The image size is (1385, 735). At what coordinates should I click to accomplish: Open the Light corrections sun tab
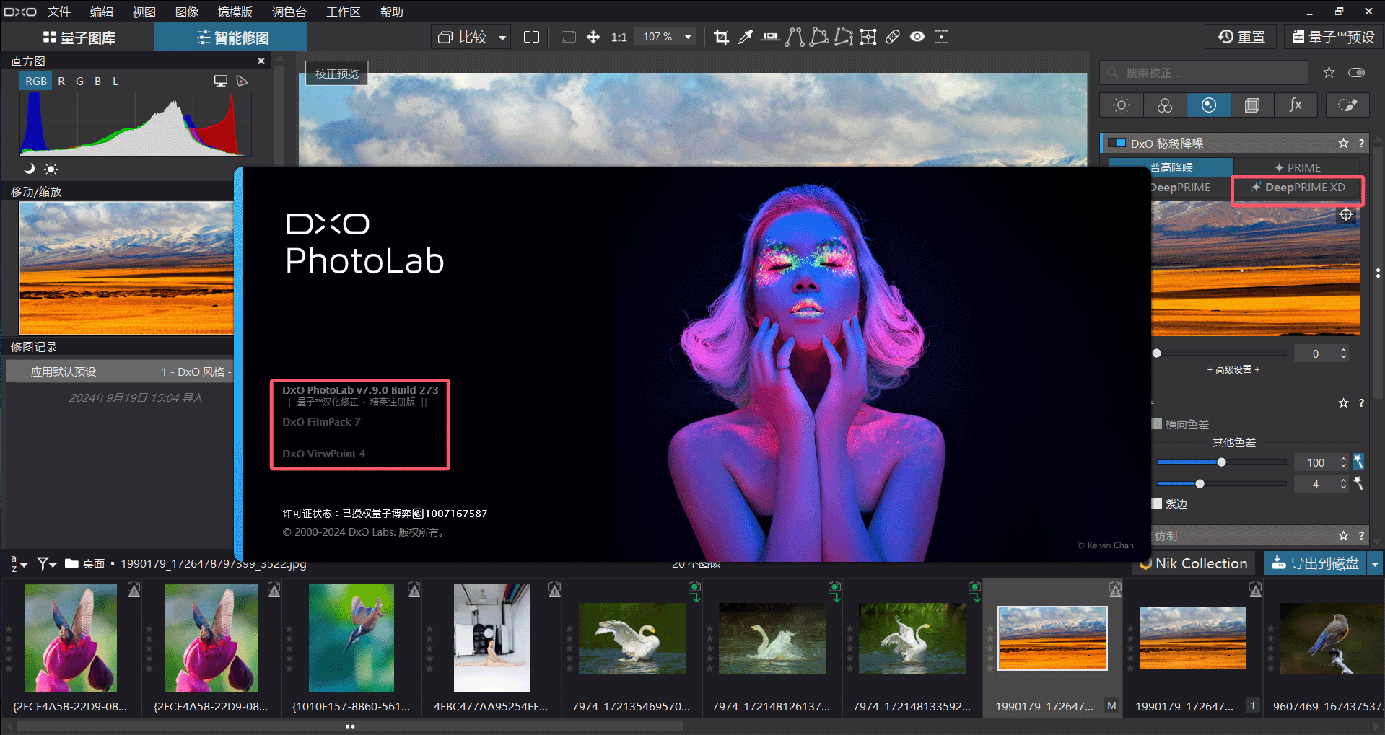pyautogui.click(x=1122, y=105)
